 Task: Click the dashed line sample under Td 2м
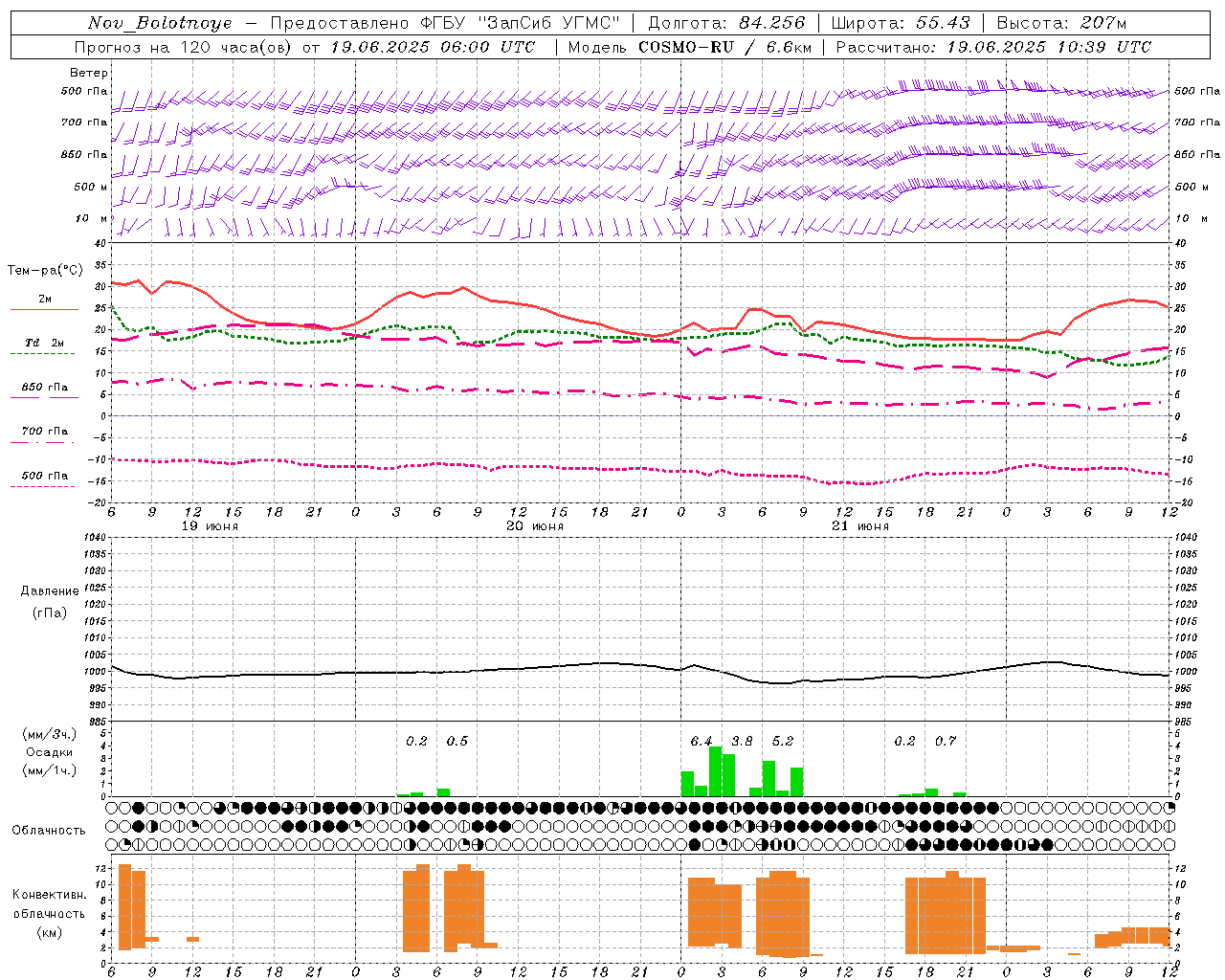tap(42, 353)
